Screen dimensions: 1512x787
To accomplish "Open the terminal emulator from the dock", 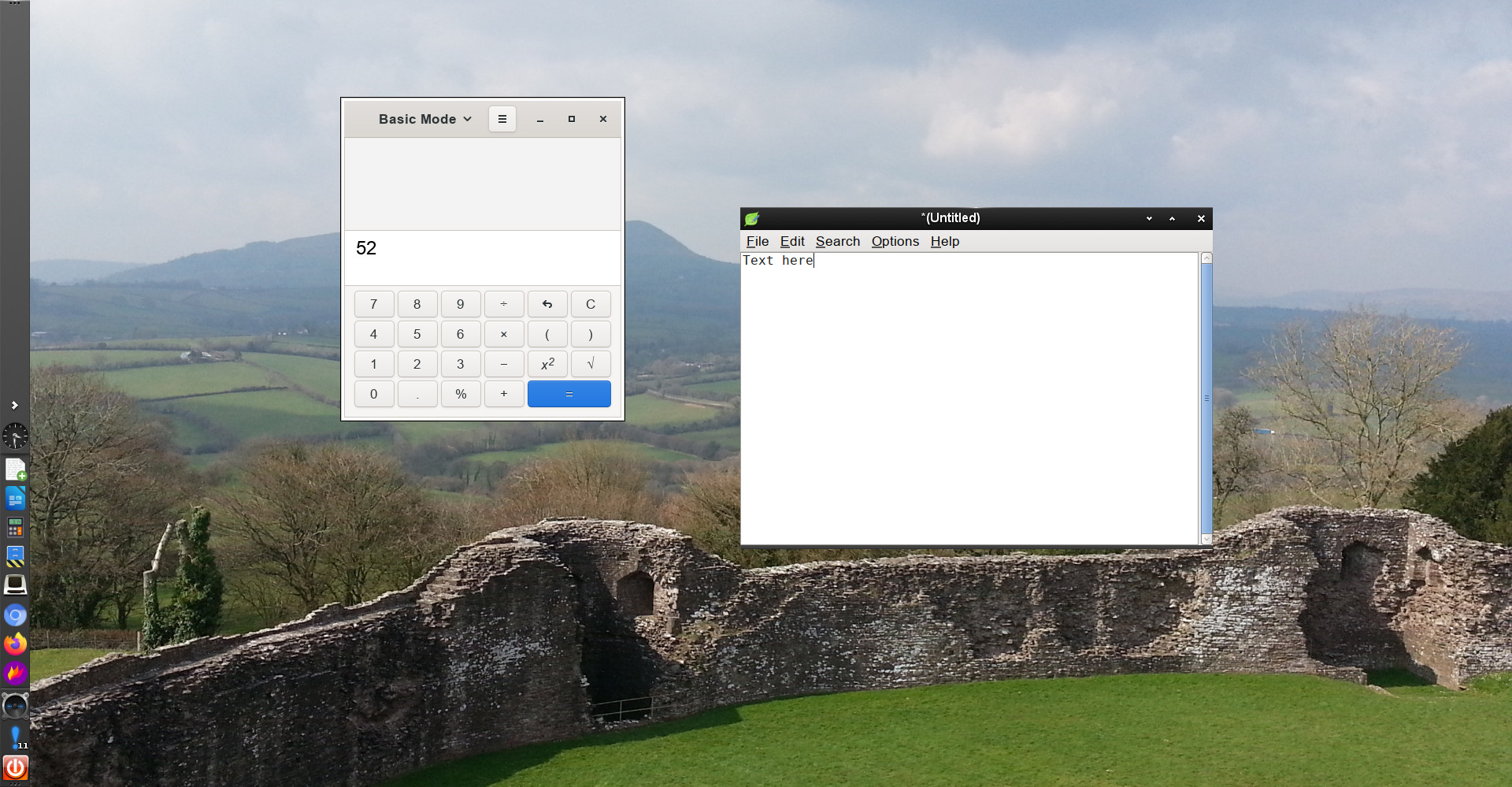I will (16, 585).
